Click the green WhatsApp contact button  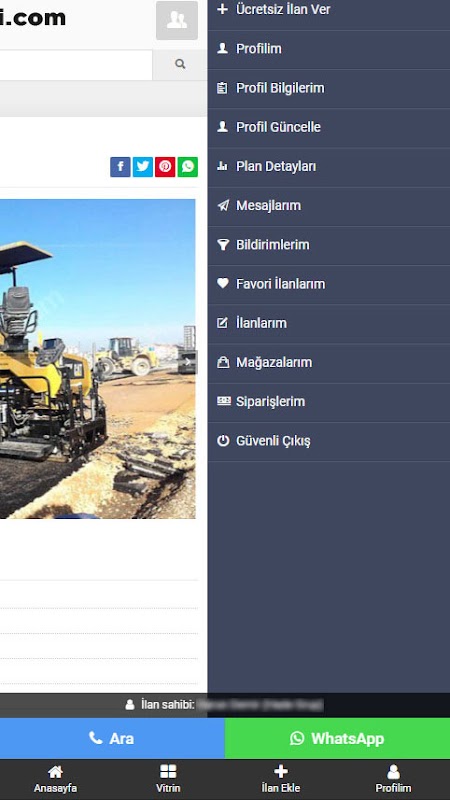[x=337, y=738]
